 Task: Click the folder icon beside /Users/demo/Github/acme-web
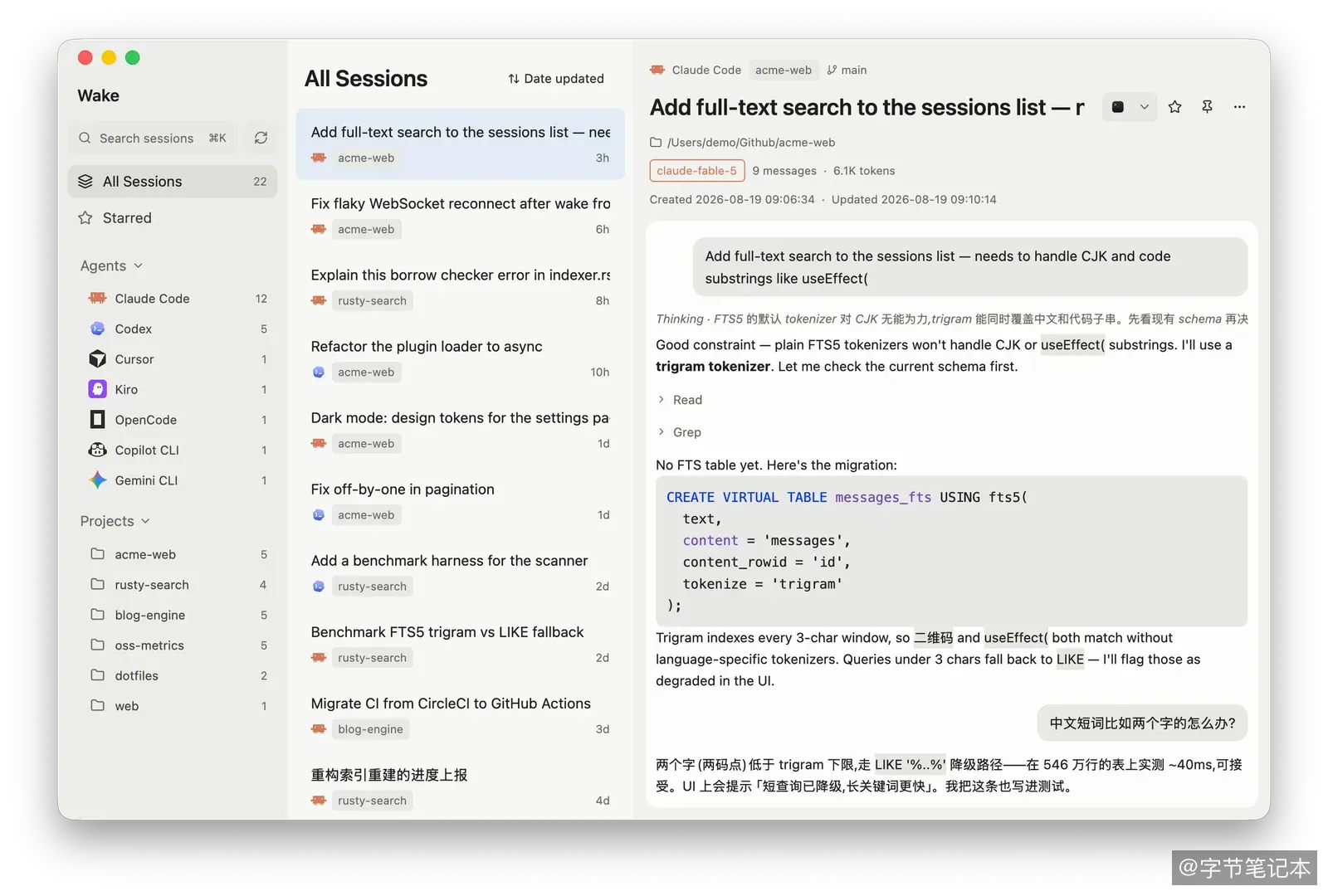pyautogui.click(x=656, y=142)
